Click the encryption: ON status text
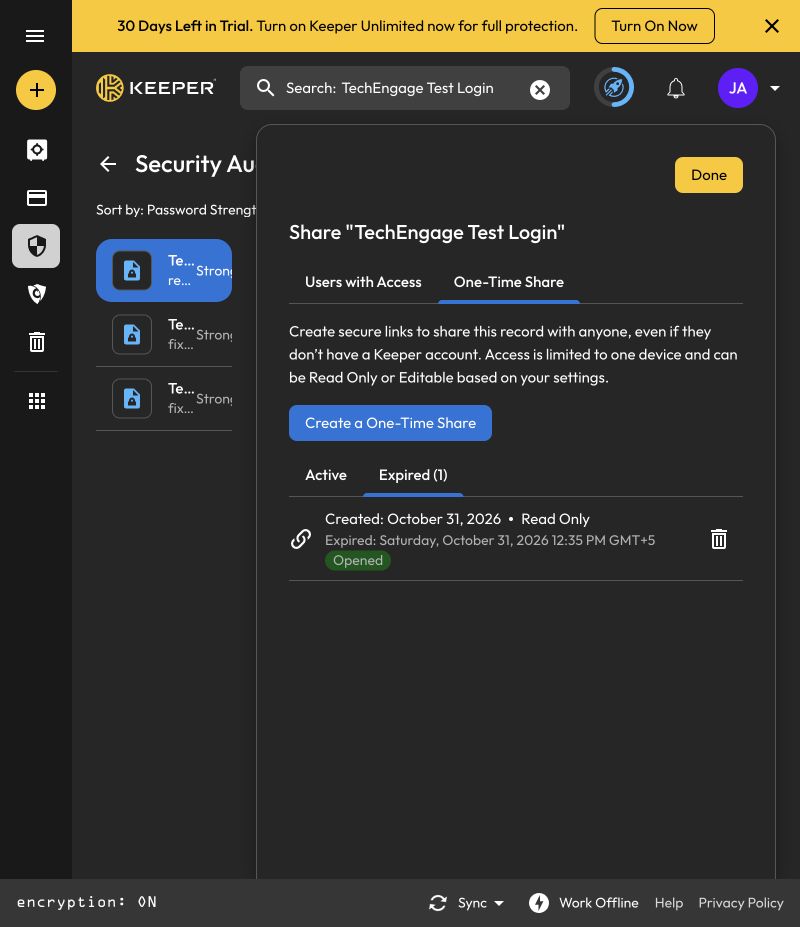Screen dimensions: 800x927 point(87,902)
